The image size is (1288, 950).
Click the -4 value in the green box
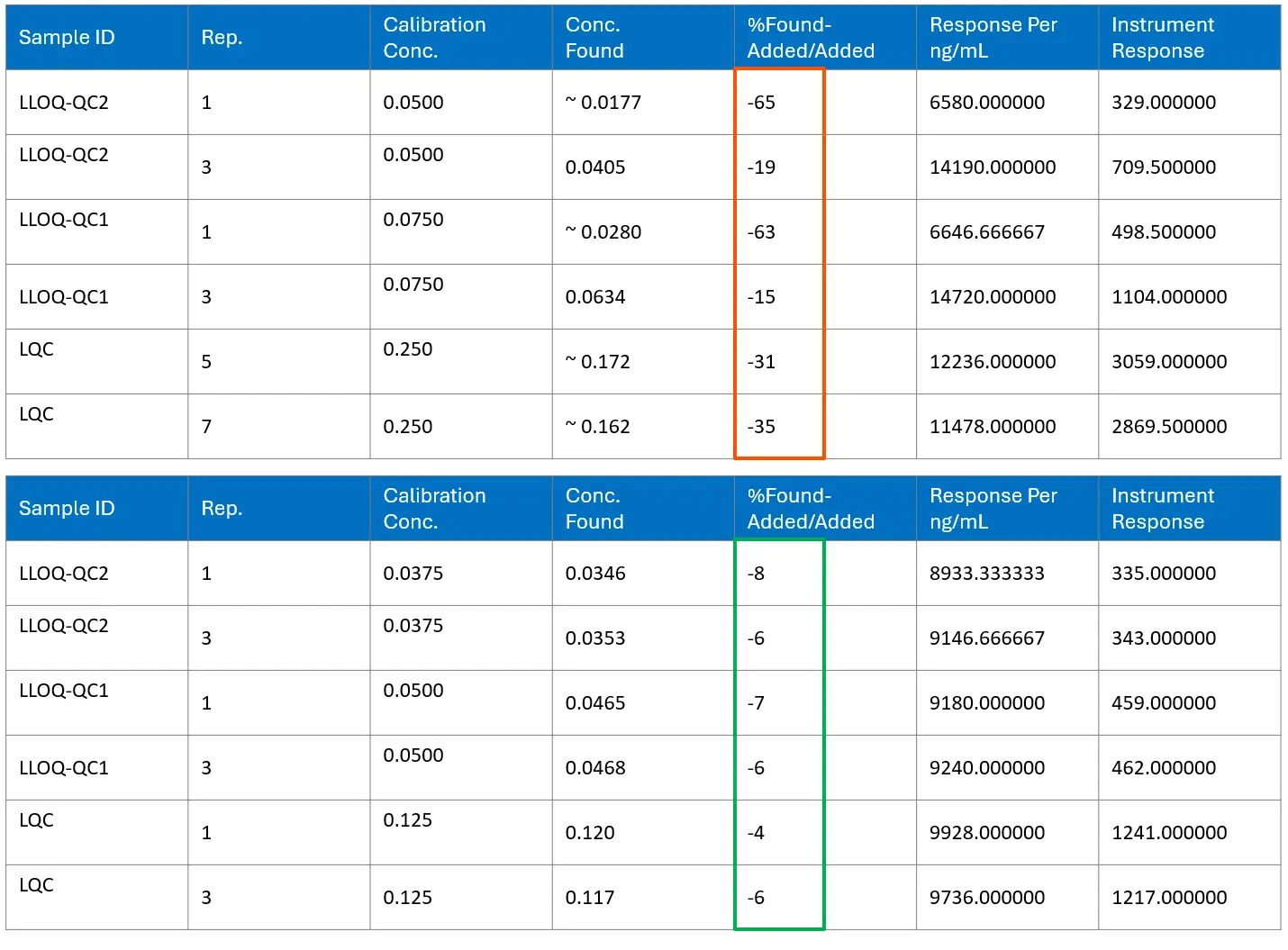tap(757, 833)
